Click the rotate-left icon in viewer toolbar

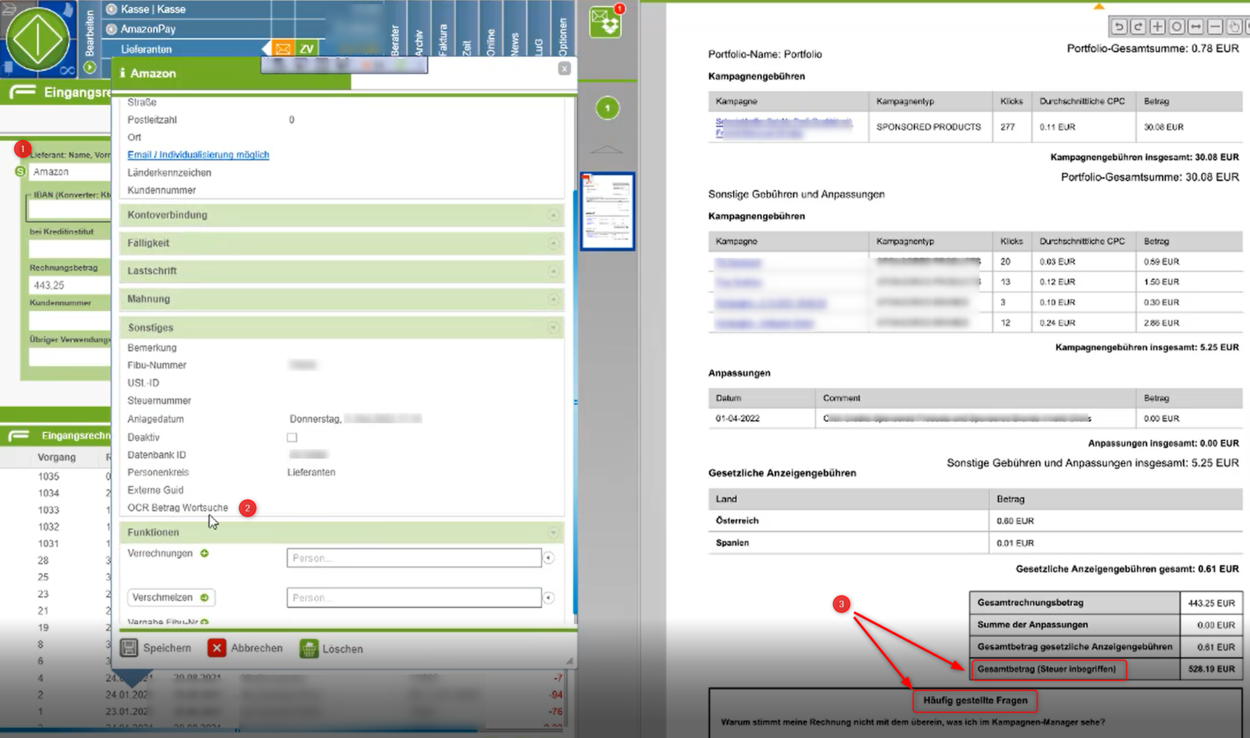1119,27
